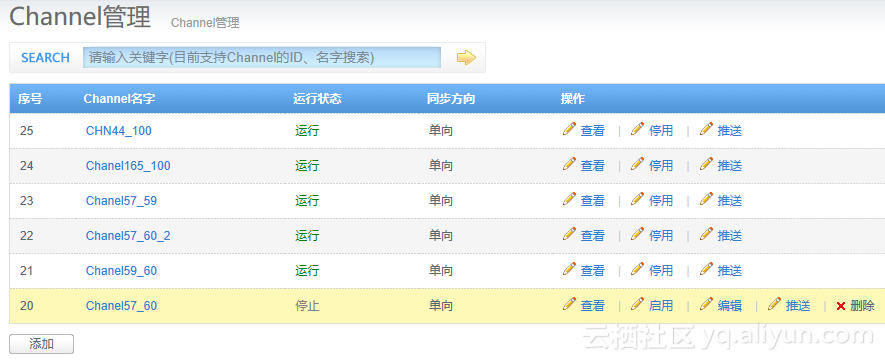Click 查看 link for CHN44_100
The width and height of the screenshot is (885, 361).
pos(593,131)
